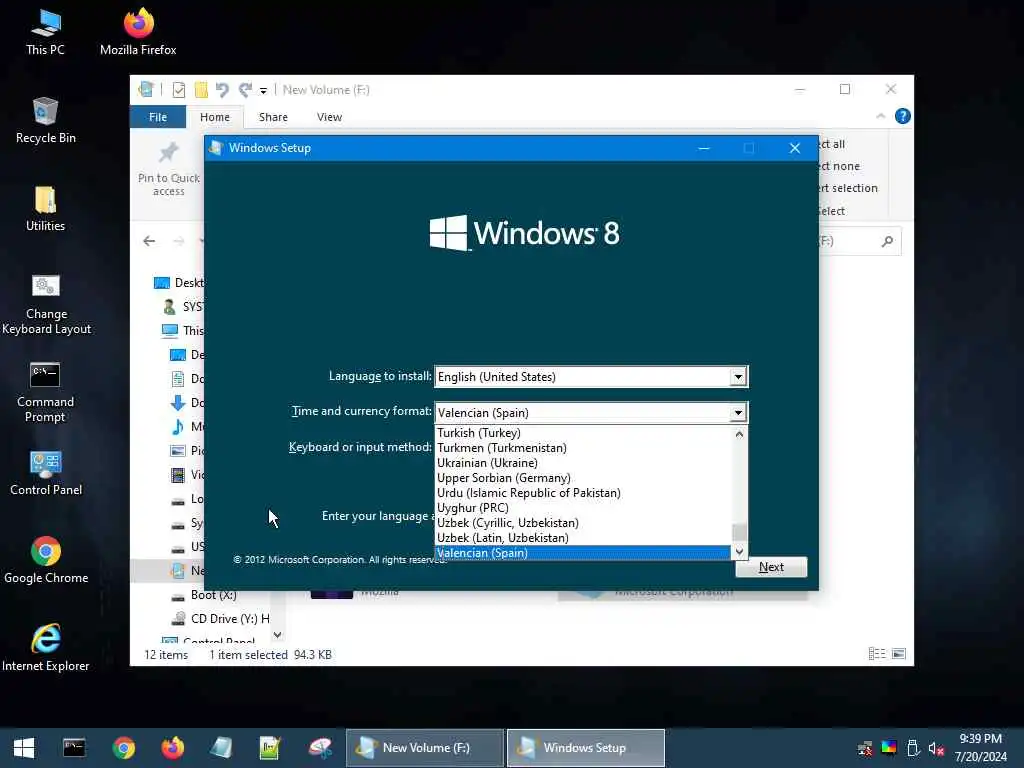The image size is (1024, 768).
Task: Expand nav pane scroll down arrow
Action: click(278, 634)
